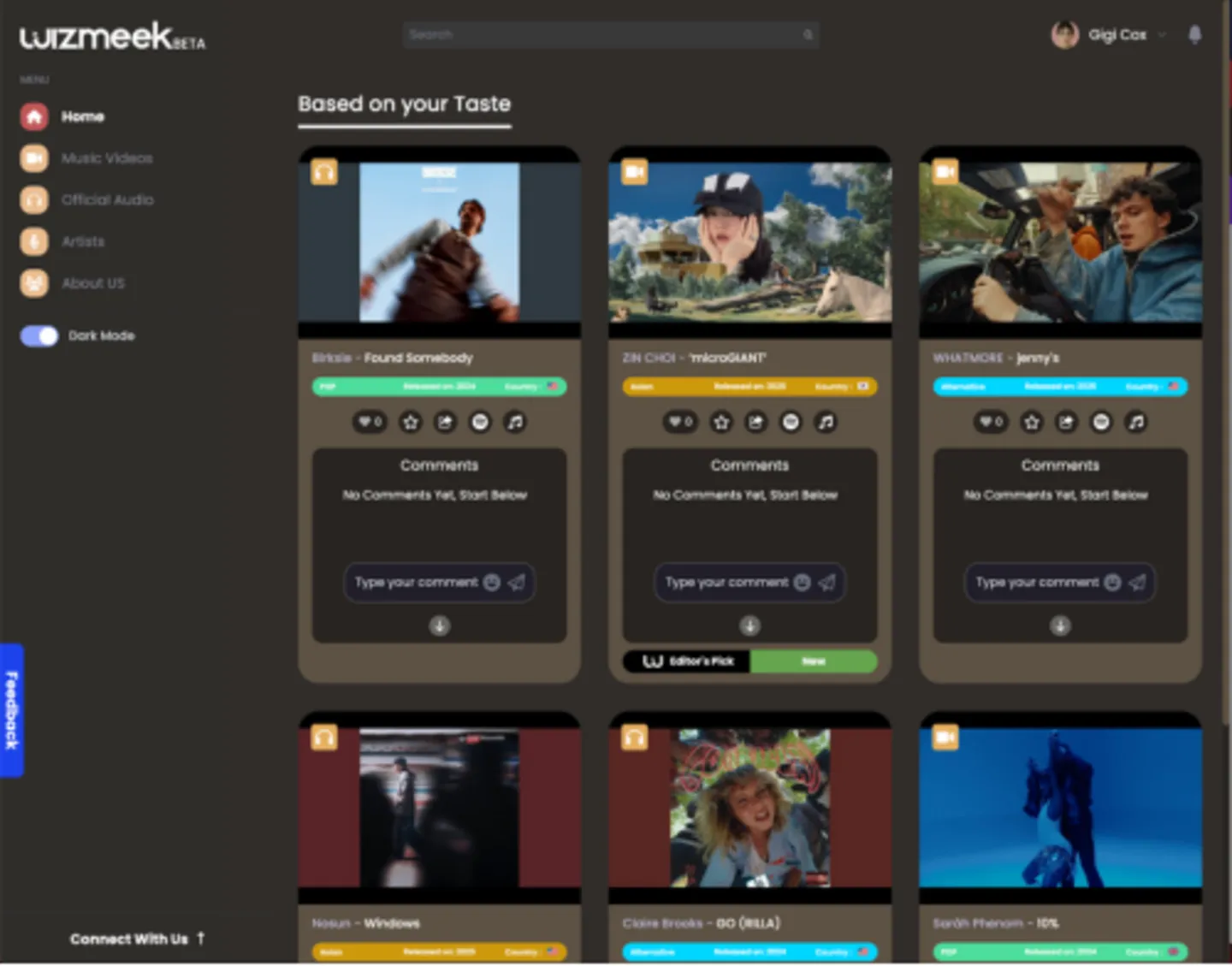The height and width of the screenshot is (966, 1232).
Task: Click the blue Feedback side button
Action: coord(11,710)
